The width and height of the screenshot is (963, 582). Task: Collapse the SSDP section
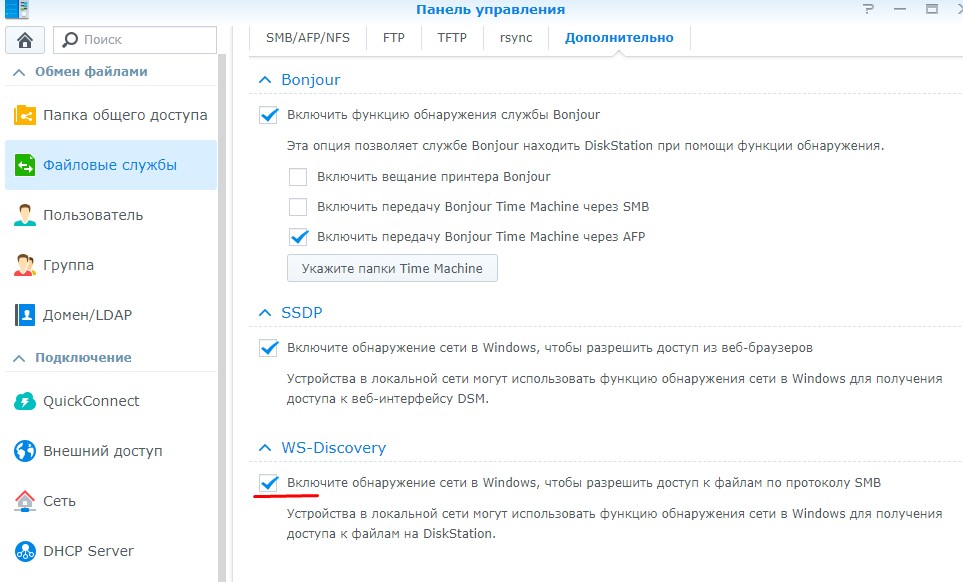[265, 312]
